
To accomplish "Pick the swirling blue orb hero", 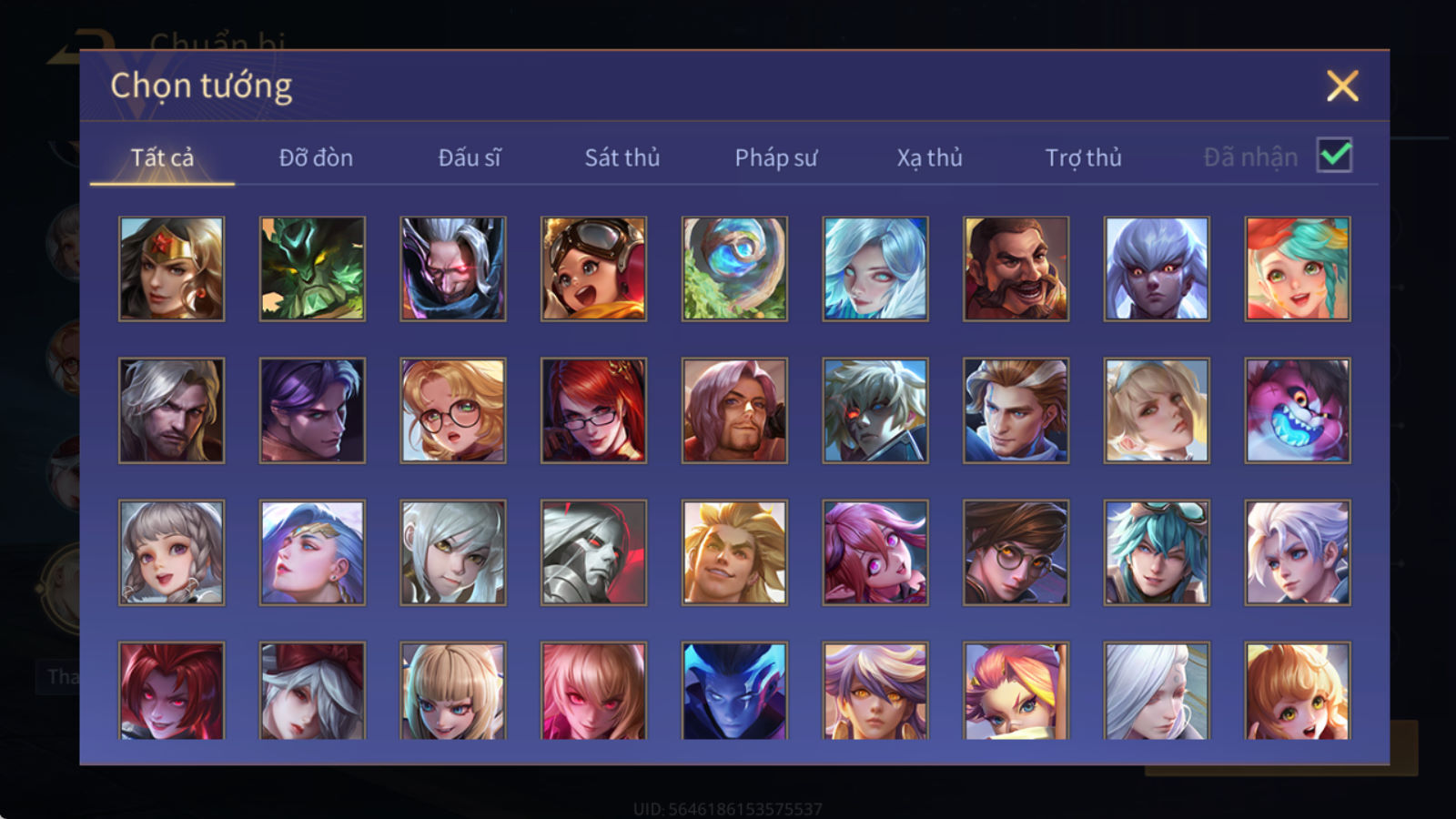I will pyautogui.click(x=734, y=268).
